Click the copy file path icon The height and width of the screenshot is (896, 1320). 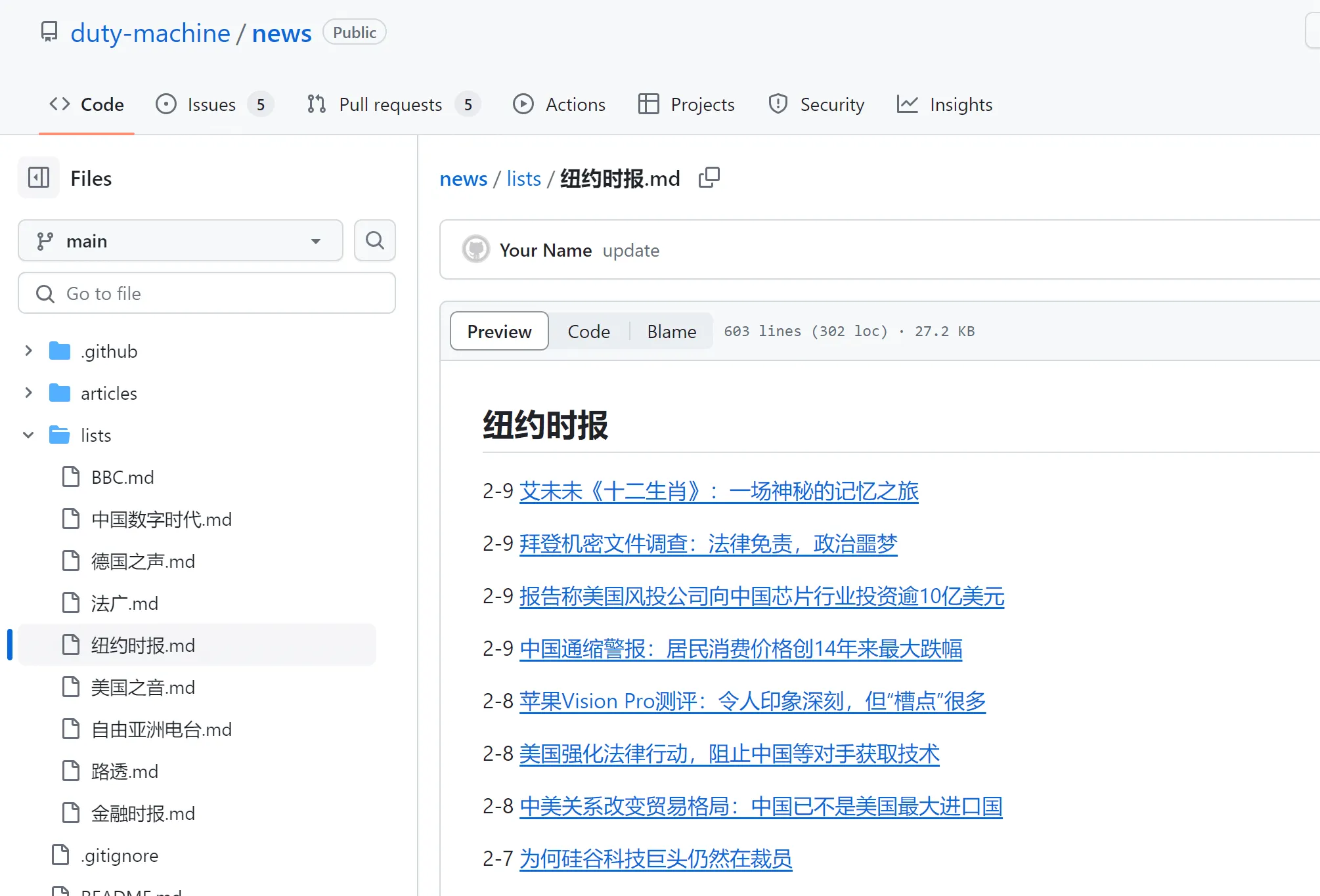(709, 178)
